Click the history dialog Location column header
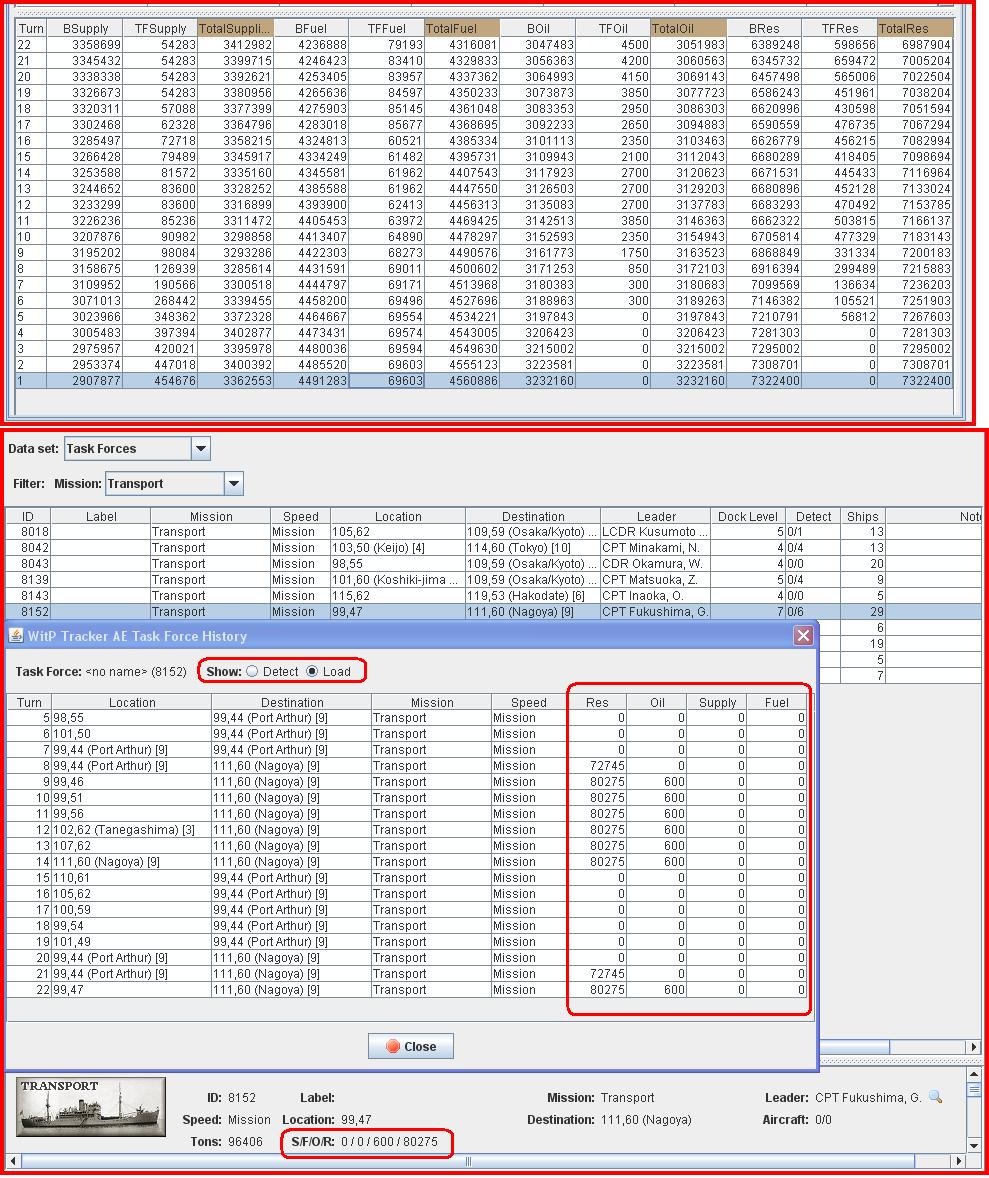This screenshot has width=989, height=1178. click(x=132, y=702)
